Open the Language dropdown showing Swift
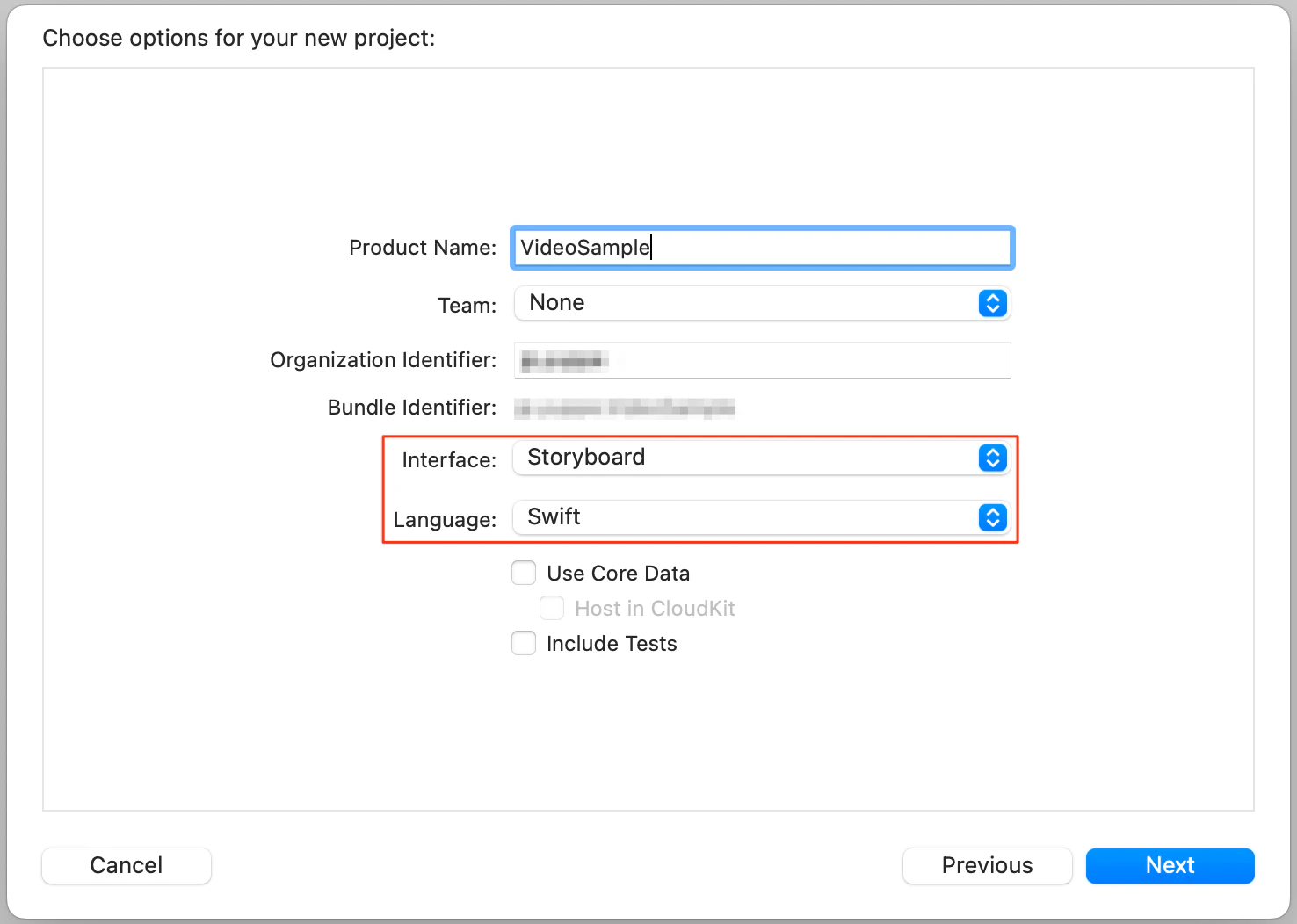 [747, 517]
